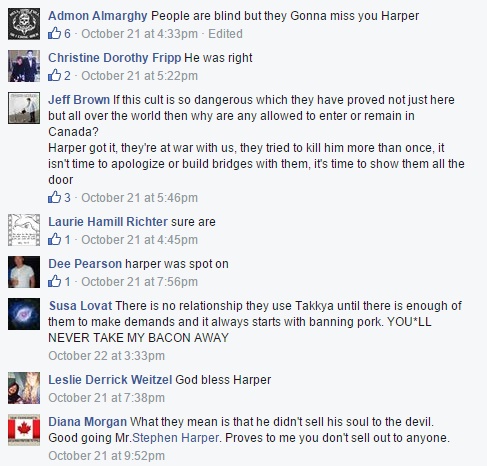Open Diana Morgan's Canadian flag avatar
This screenshot has width=487, height=466.
24,430
